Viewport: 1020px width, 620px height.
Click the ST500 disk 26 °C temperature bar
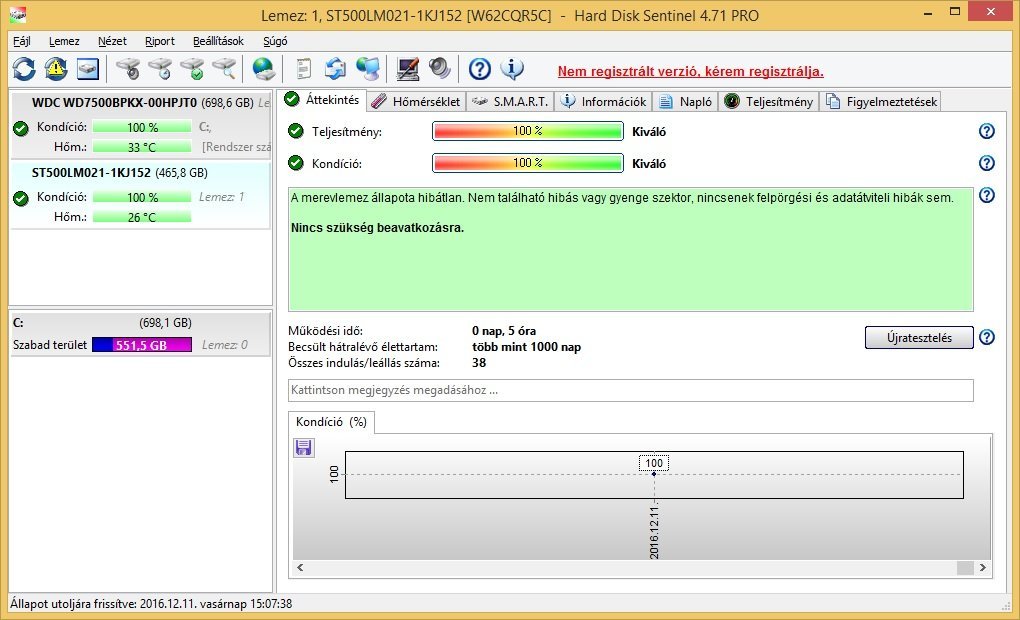click(142, 217)
